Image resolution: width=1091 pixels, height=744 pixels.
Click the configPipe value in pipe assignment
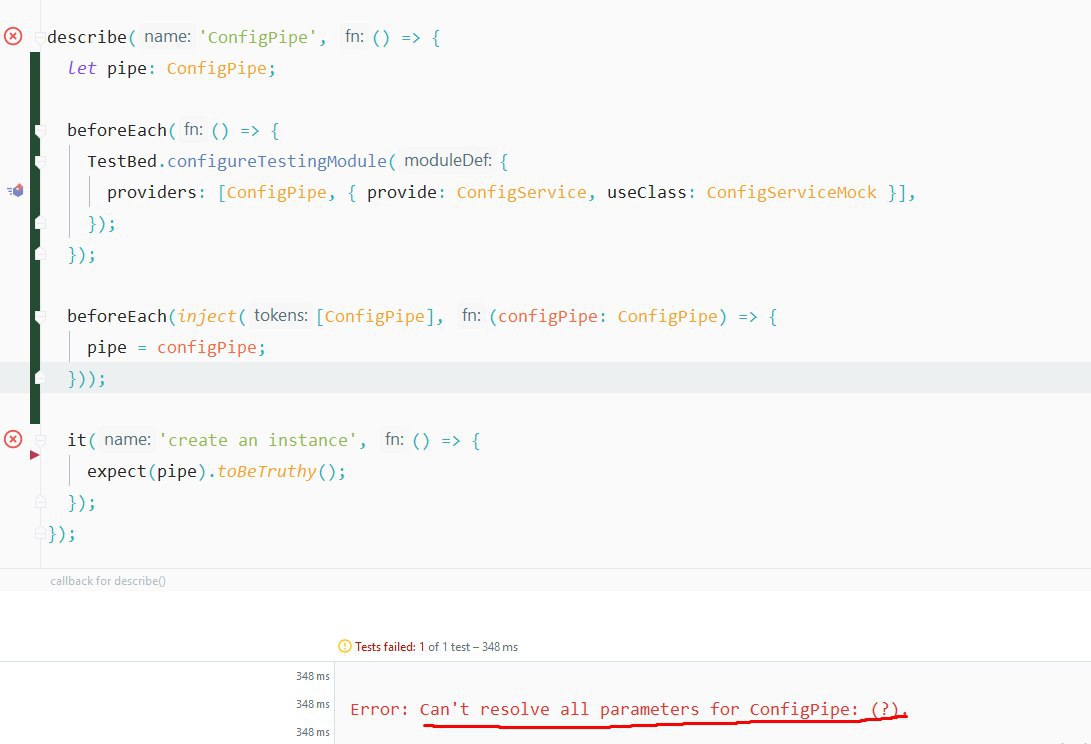[x=207, y=347]
